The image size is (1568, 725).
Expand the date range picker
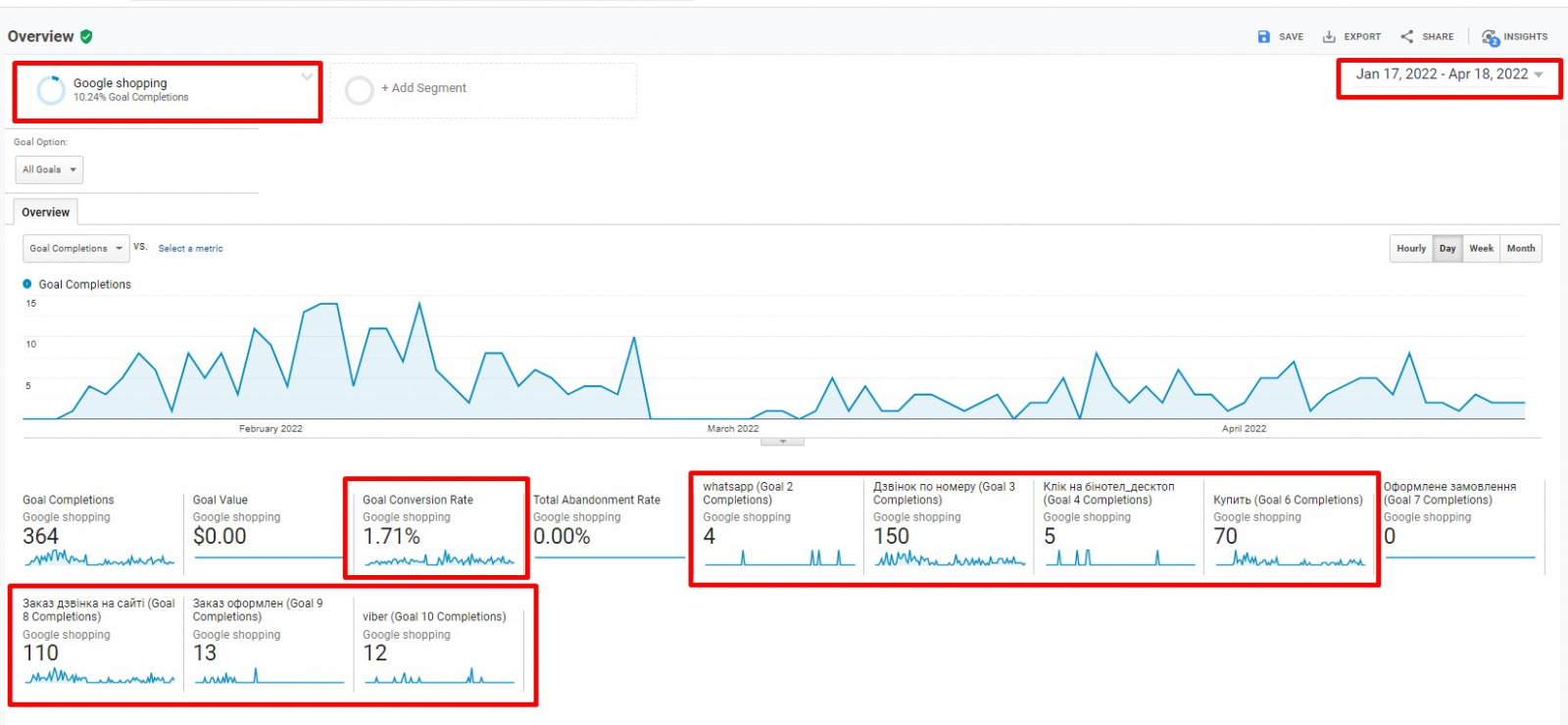[1538, 75]
